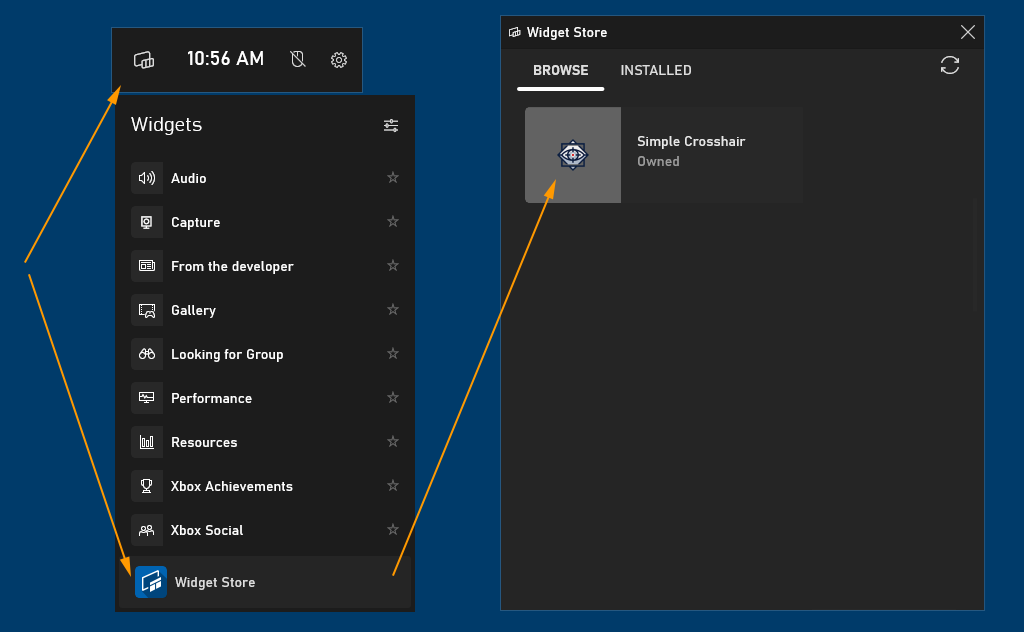The height and width of the screenshot is (632, 1024).
Task: Open the Widget Store entry
Action: click(x=264, y=582)
